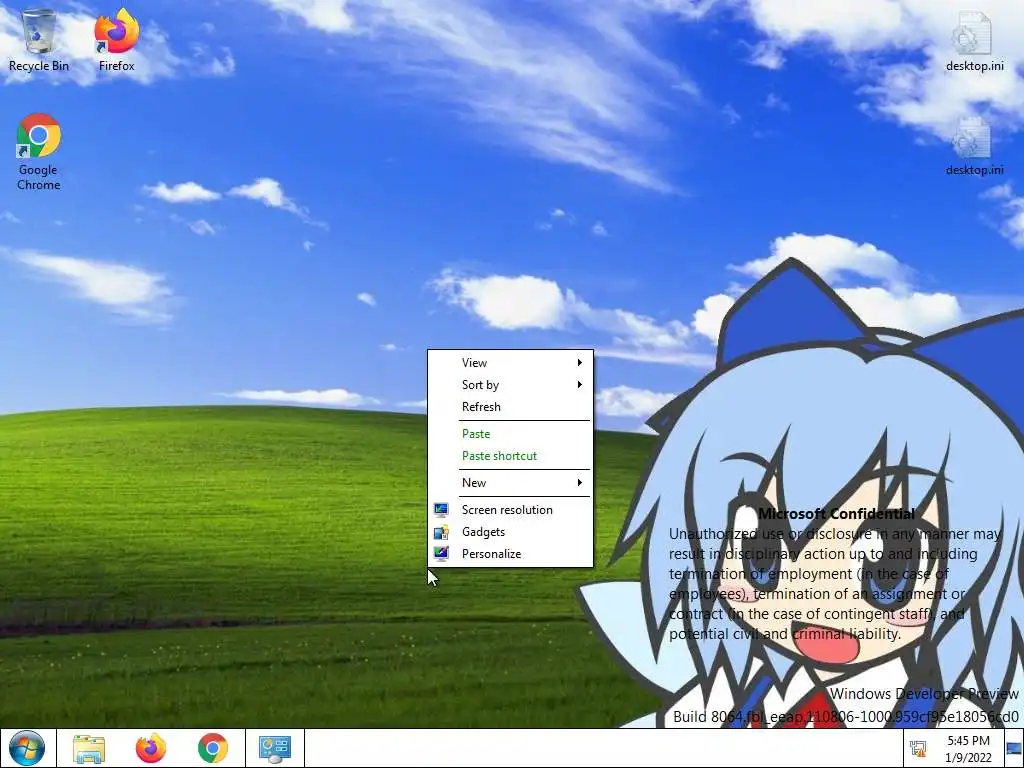
Task: Launch Firefox from the taskbar
Action: (x=151, y=748)
